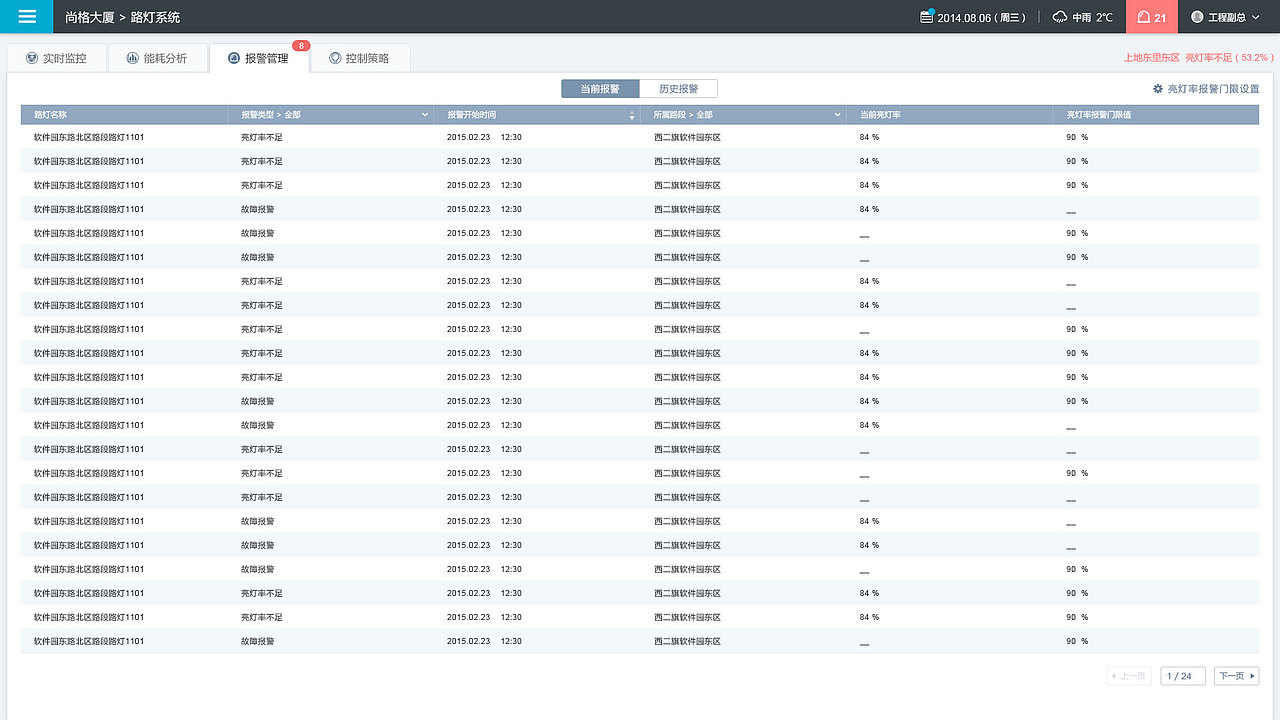Image resolution: width=1280 pixels, height=720 pixels.
Task: Open 亮灯率报警门限设置 settings
Action: coord(1206,89)
